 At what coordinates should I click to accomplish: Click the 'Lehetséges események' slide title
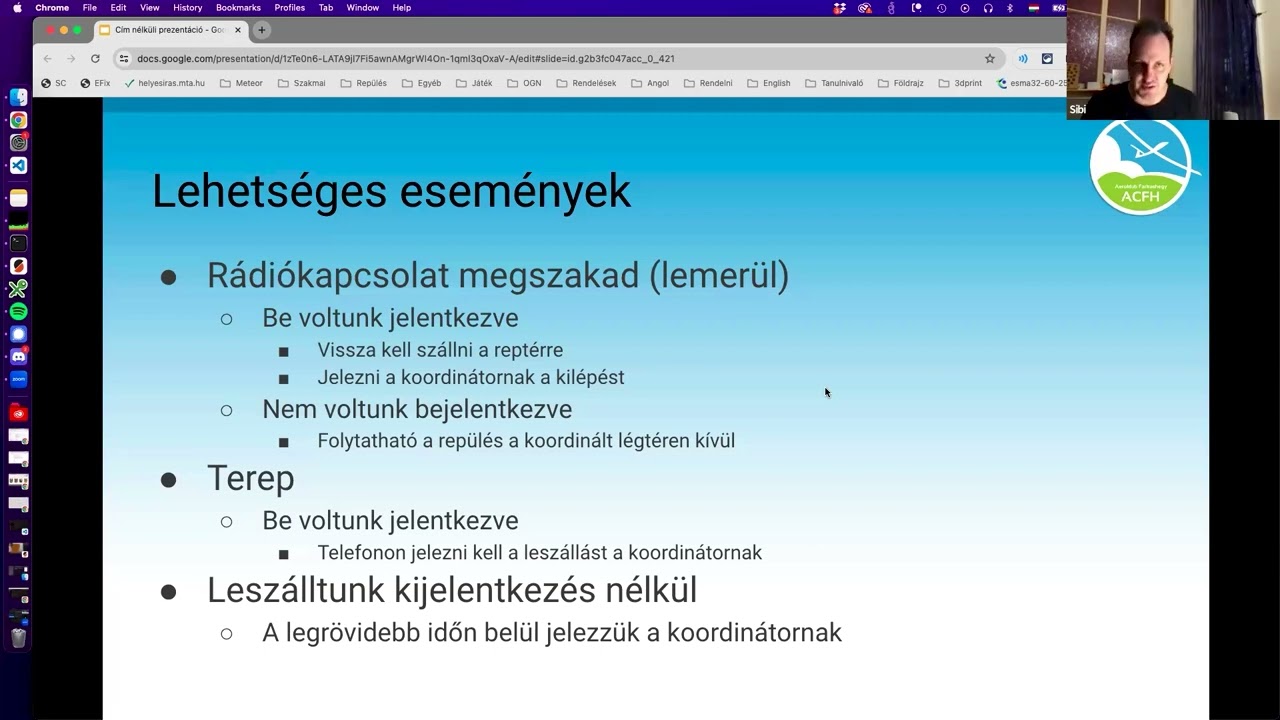[x=391, y=190]
